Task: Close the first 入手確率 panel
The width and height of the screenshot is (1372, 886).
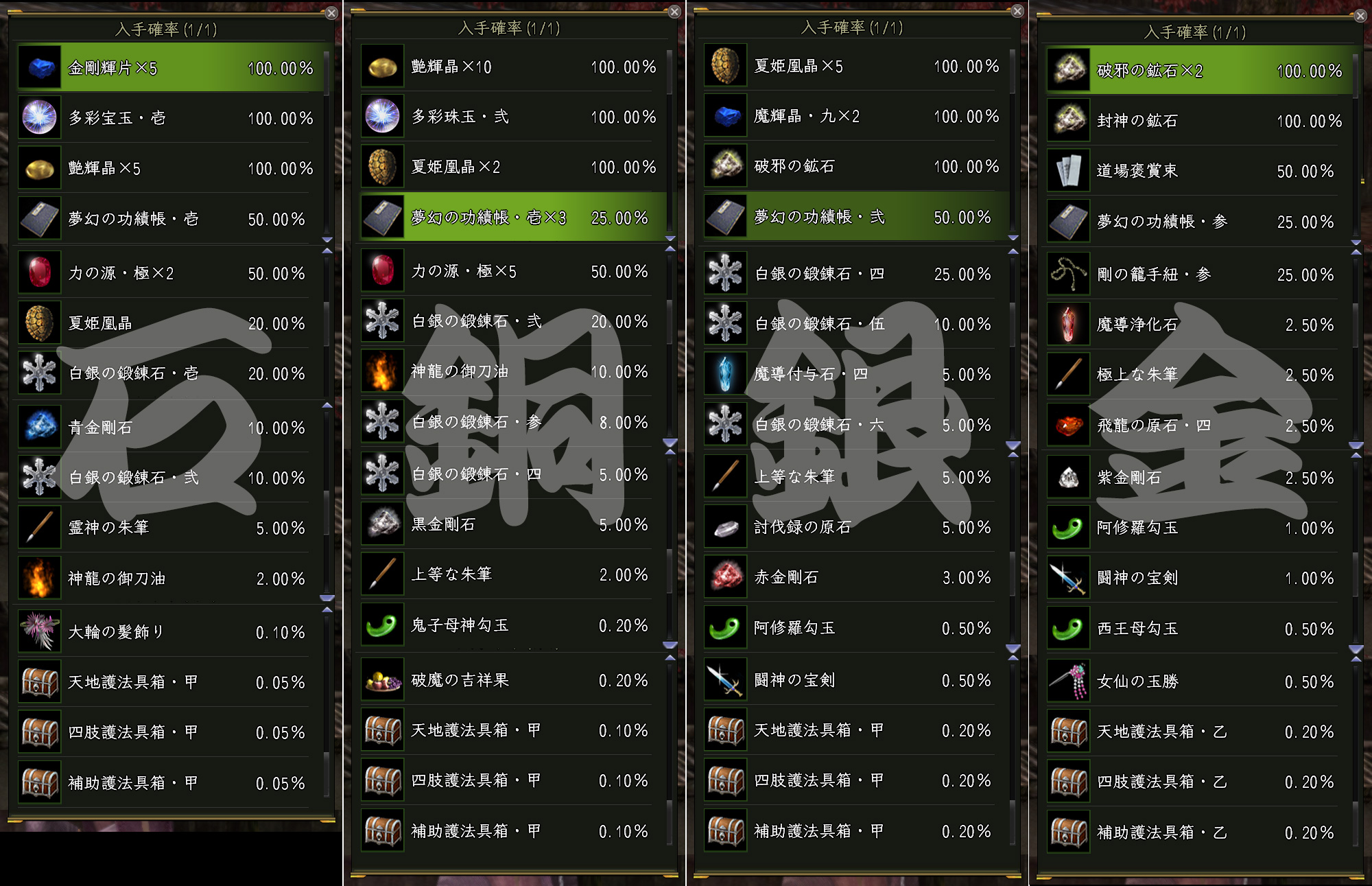Action: tap(331, 13)
